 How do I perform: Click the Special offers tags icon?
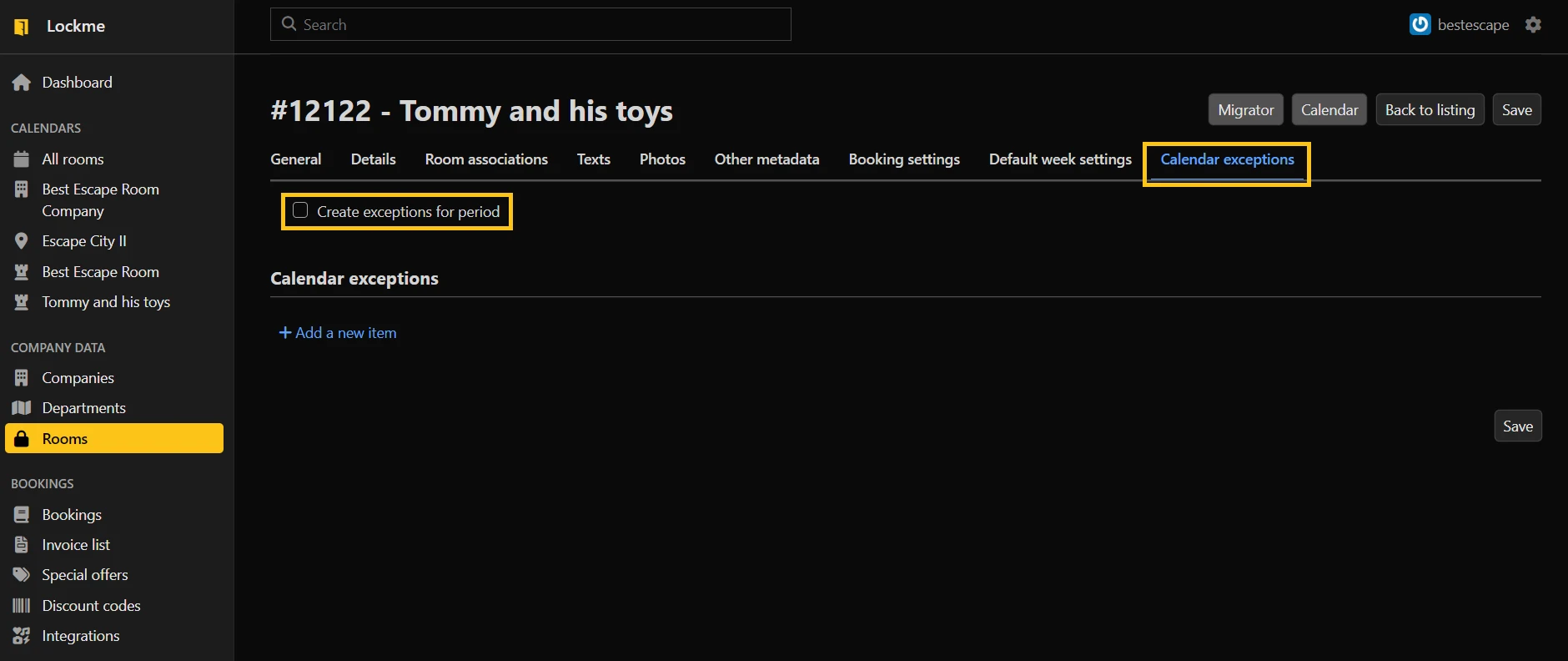click(x=22, y=575)
